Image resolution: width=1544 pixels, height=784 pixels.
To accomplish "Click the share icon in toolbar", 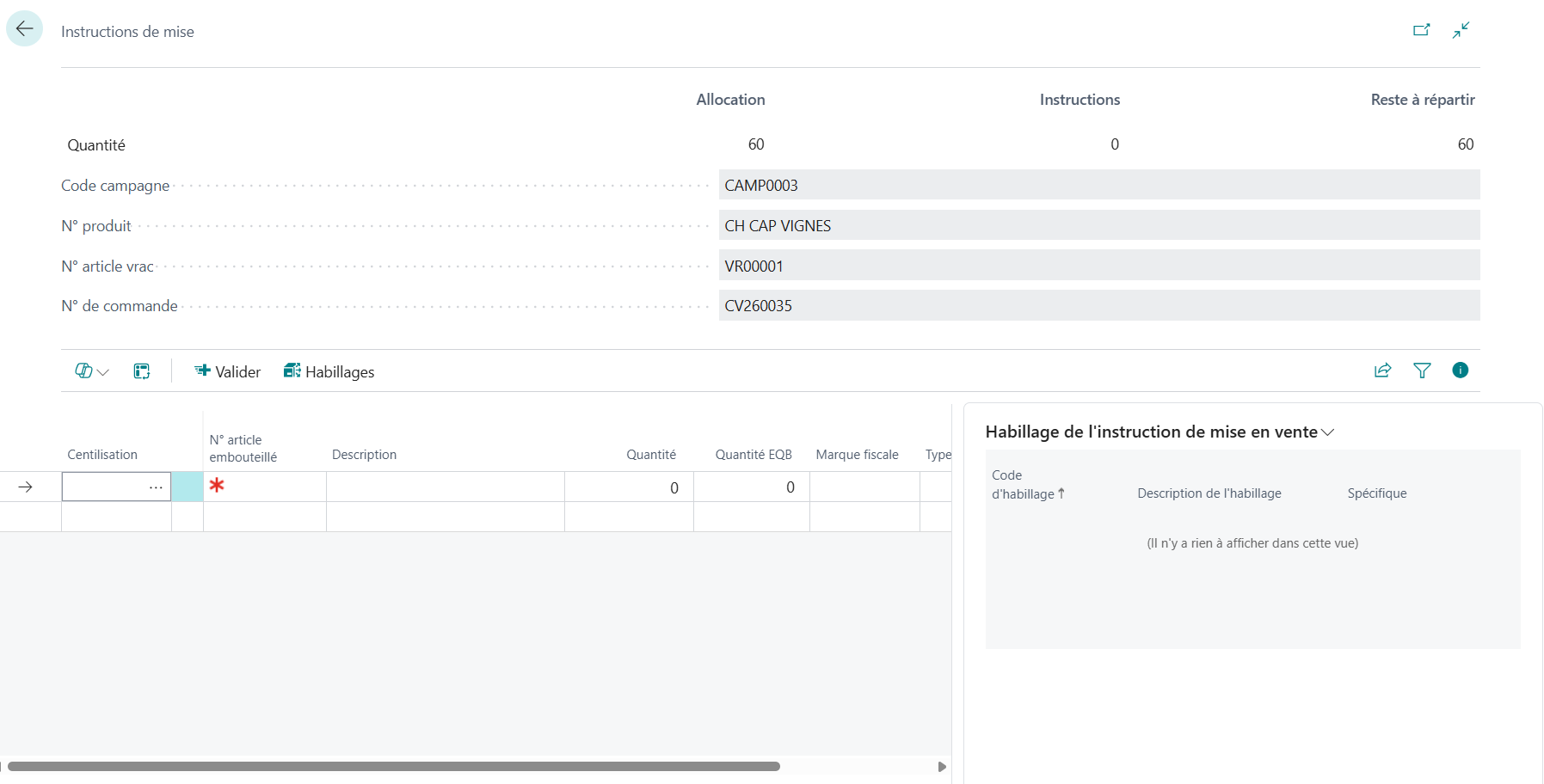I will coord(1382,371).
